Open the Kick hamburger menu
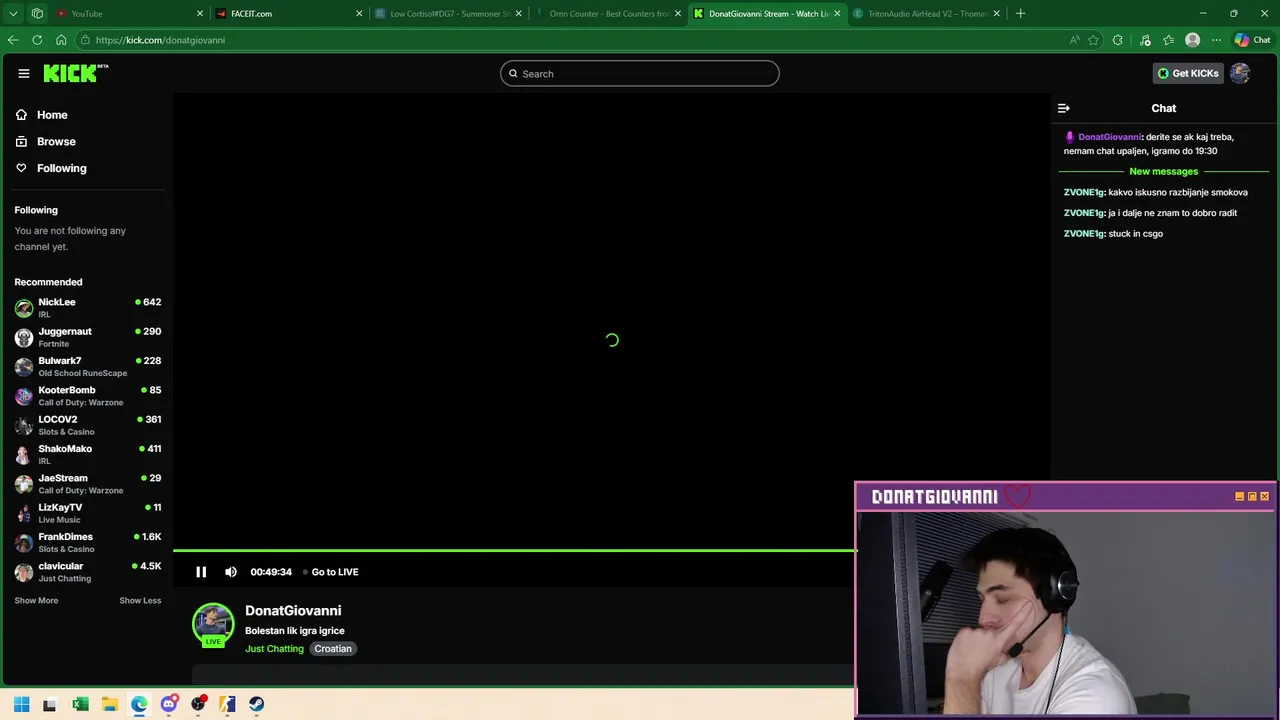Image resolution: width=1280 pixels, height=720 pixels. (x=24, y=73)
